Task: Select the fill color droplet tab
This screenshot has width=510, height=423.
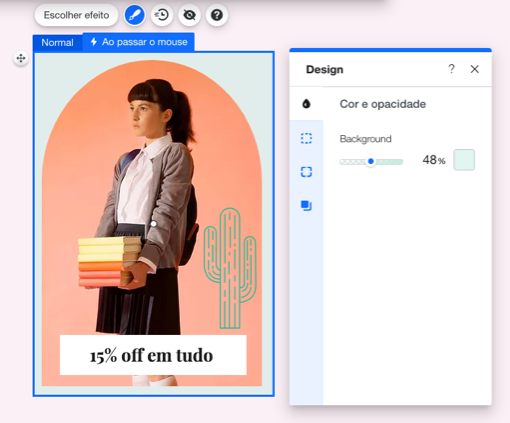Action: (x=306, y=104)
